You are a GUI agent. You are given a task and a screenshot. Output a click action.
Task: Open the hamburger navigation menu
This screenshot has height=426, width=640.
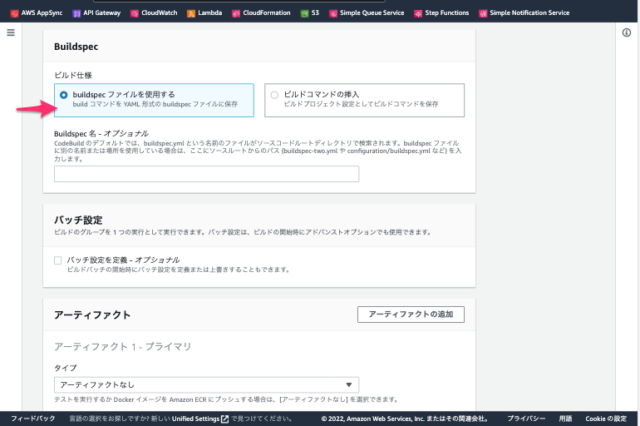click(x=11, y=33)
